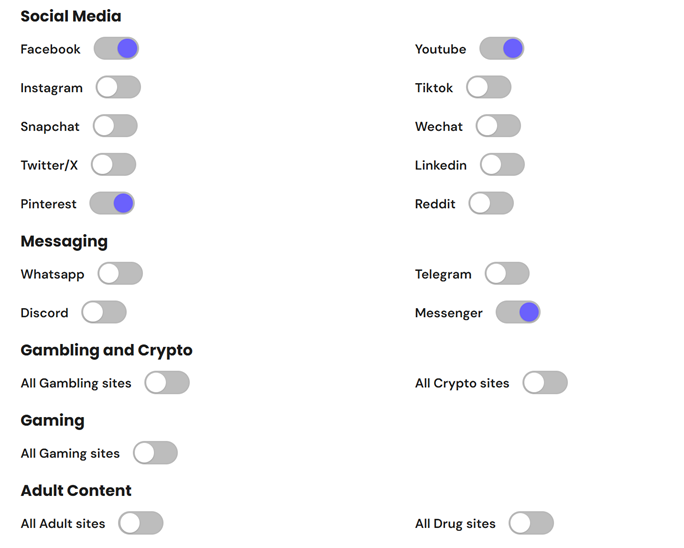Disable the Pinterest toggle
This screenshot has width=684, height=548.
[x=112, y=203]
